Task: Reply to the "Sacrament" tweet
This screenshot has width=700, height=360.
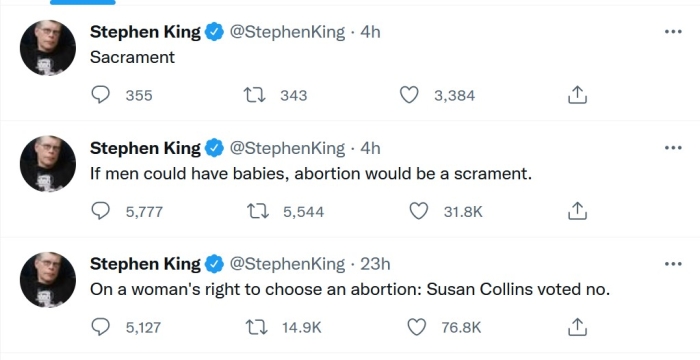Action: tap(100, 95)
